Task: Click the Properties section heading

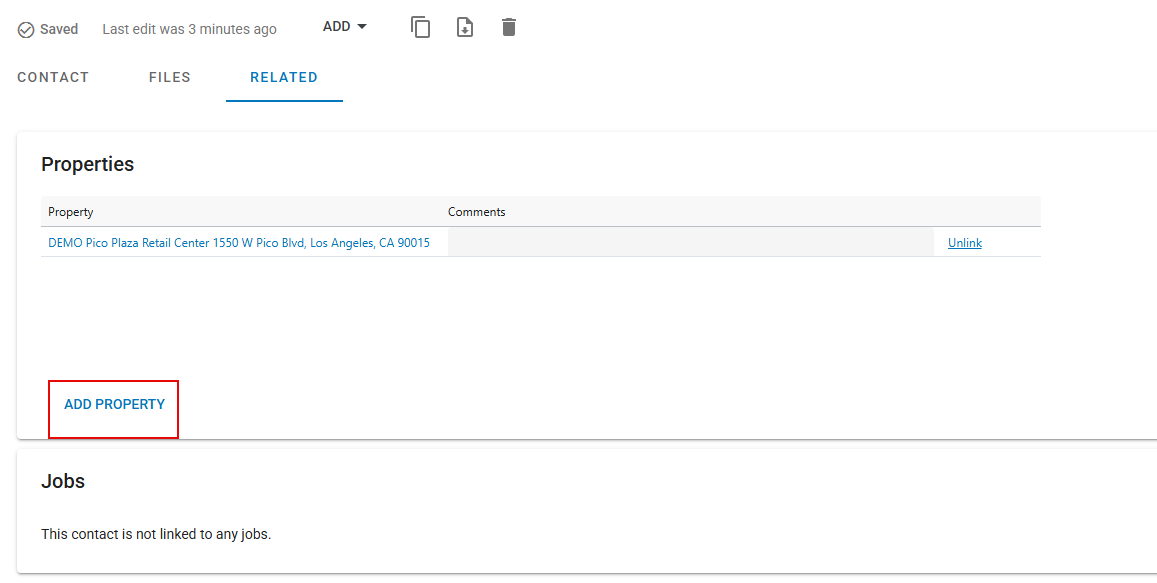Action: [88, 164]
